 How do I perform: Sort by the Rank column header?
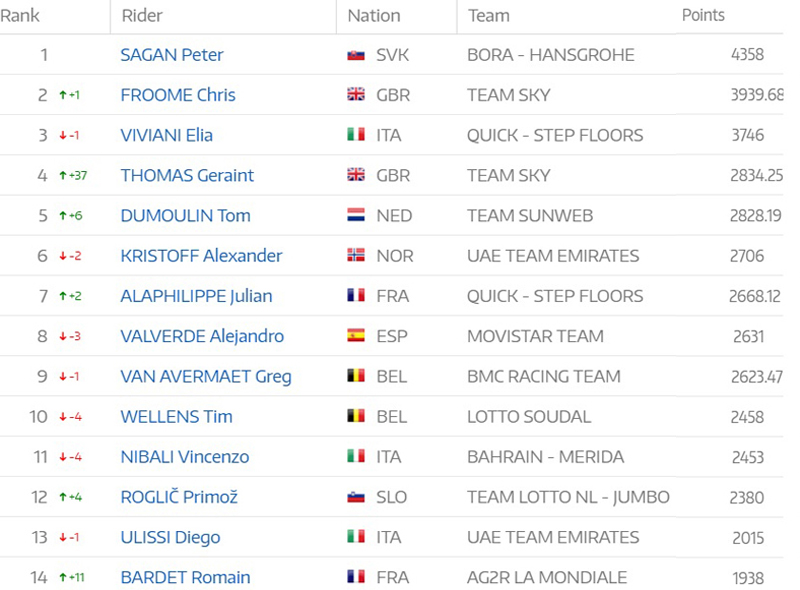click(20, 15)
